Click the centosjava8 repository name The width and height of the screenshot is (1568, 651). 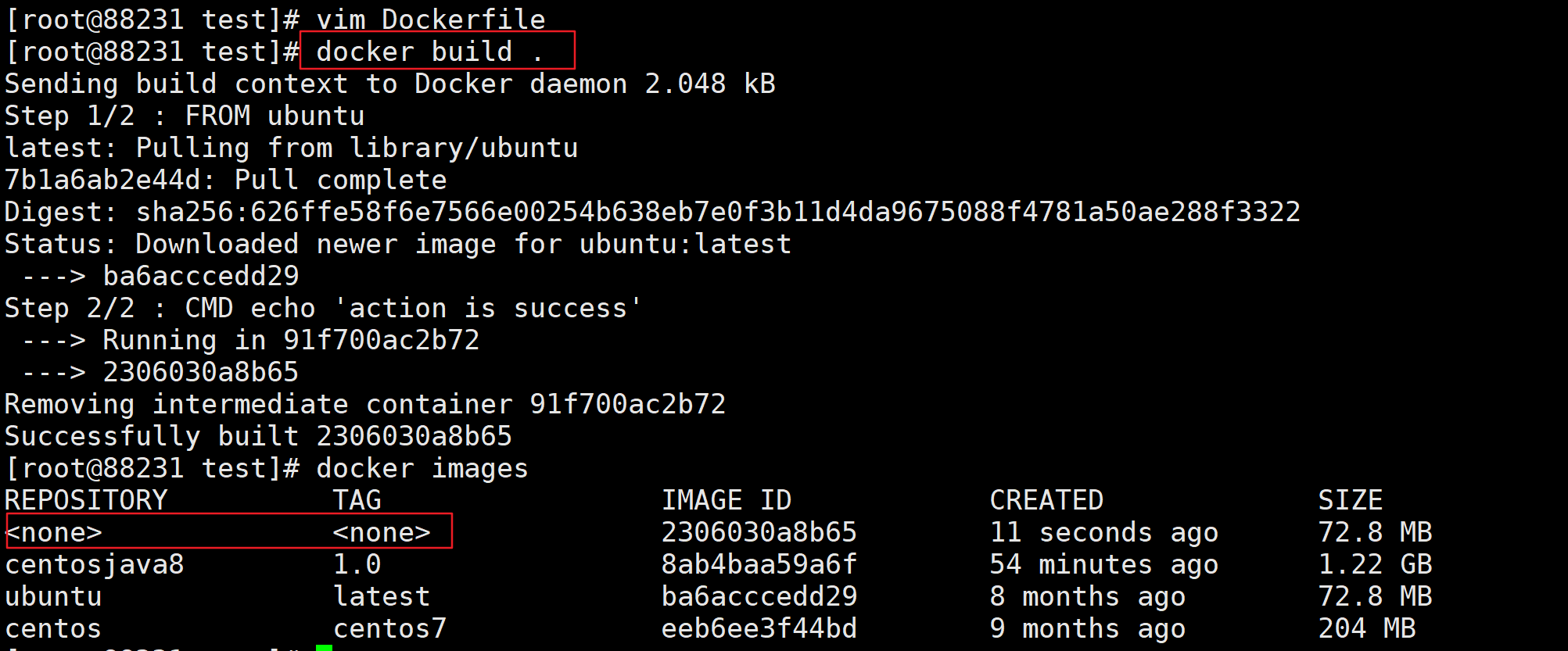coord(94,564)
